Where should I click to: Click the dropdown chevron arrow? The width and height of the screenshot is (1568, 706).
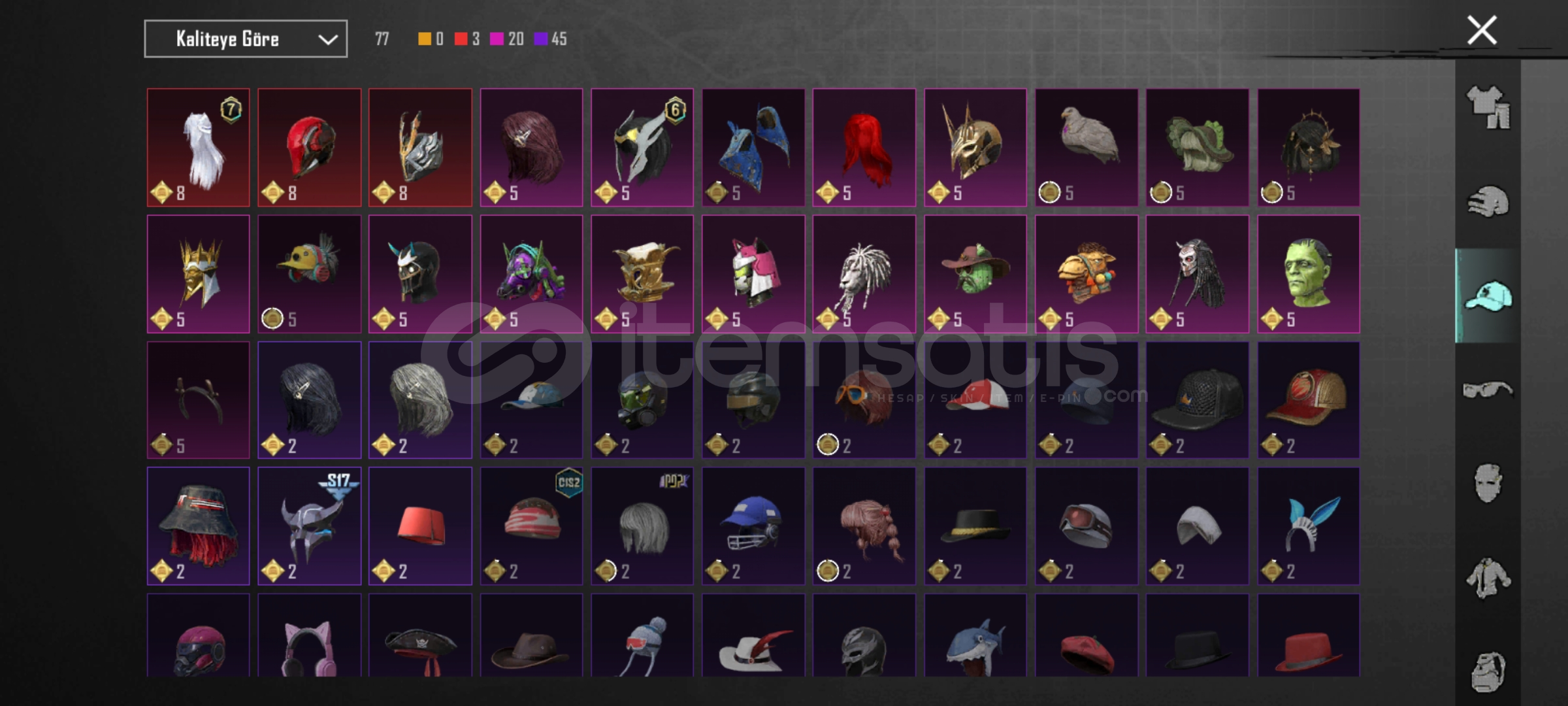[x=327, y=40]
